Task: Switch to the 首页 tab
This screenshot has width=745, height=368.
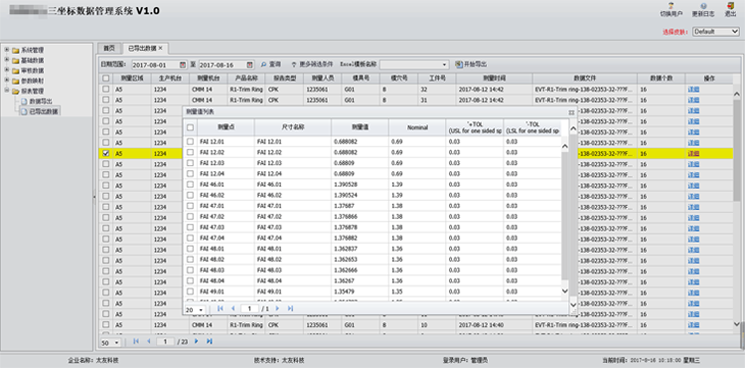Action: (109, 48)
